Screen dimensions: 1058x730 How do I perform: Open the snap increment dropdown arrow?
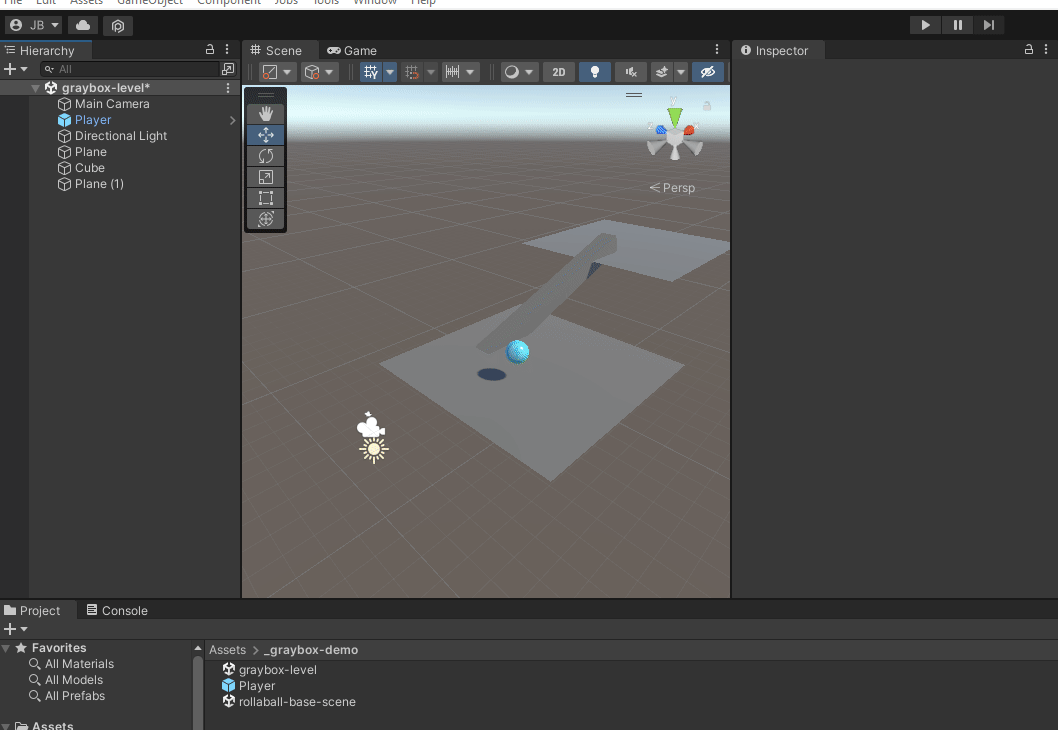click(470, 72)
